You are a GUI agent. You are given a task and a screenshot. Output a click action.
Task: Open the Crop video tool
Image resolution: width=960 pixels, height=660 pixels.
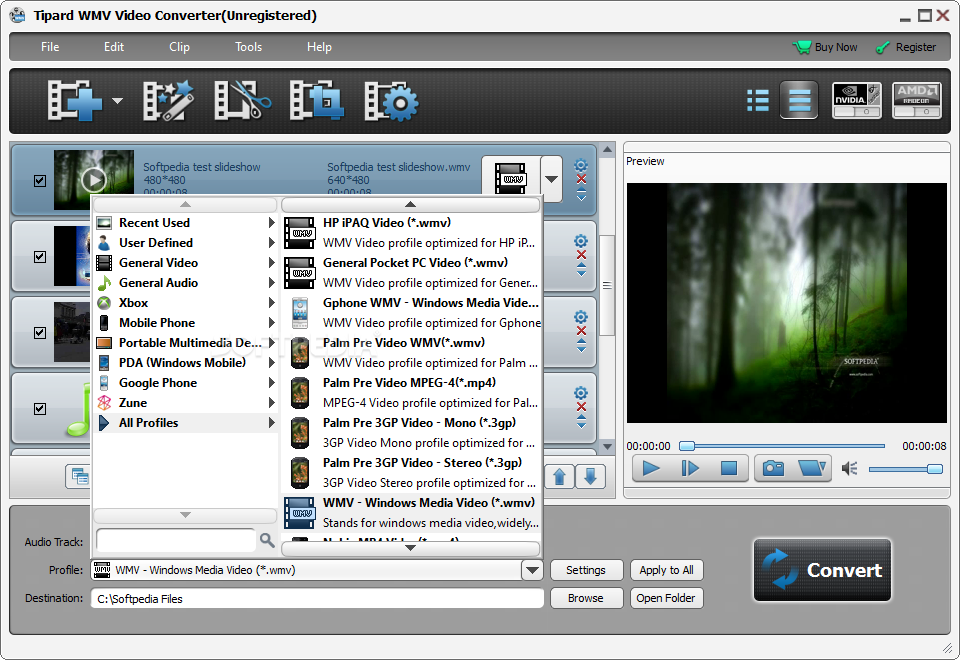(317, 101)
